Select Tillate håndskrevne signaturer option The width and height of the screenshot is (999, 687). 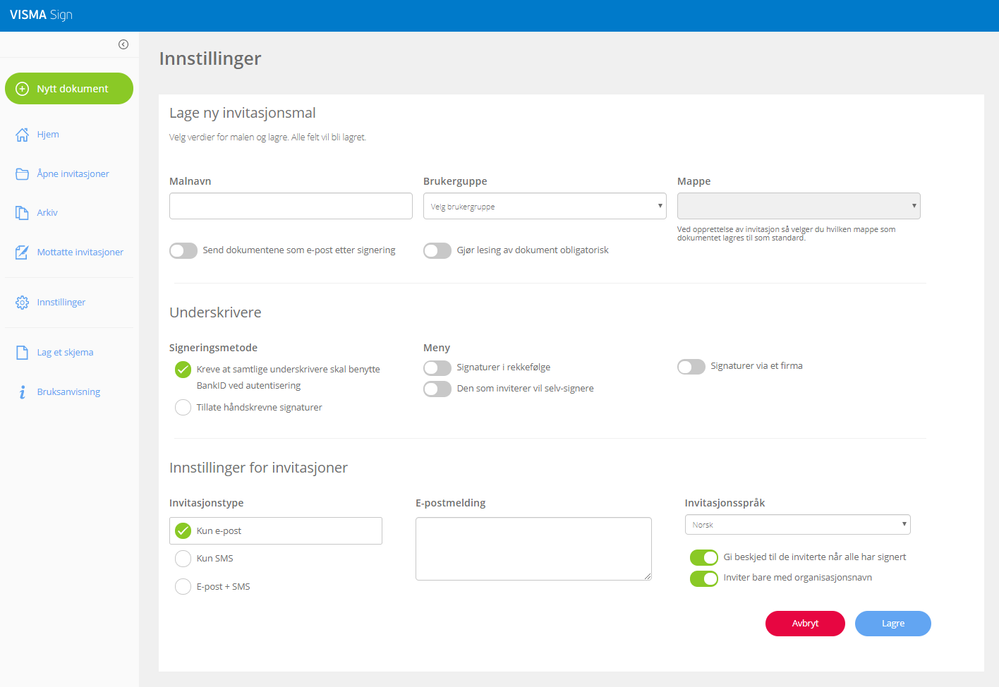point(183,407)
